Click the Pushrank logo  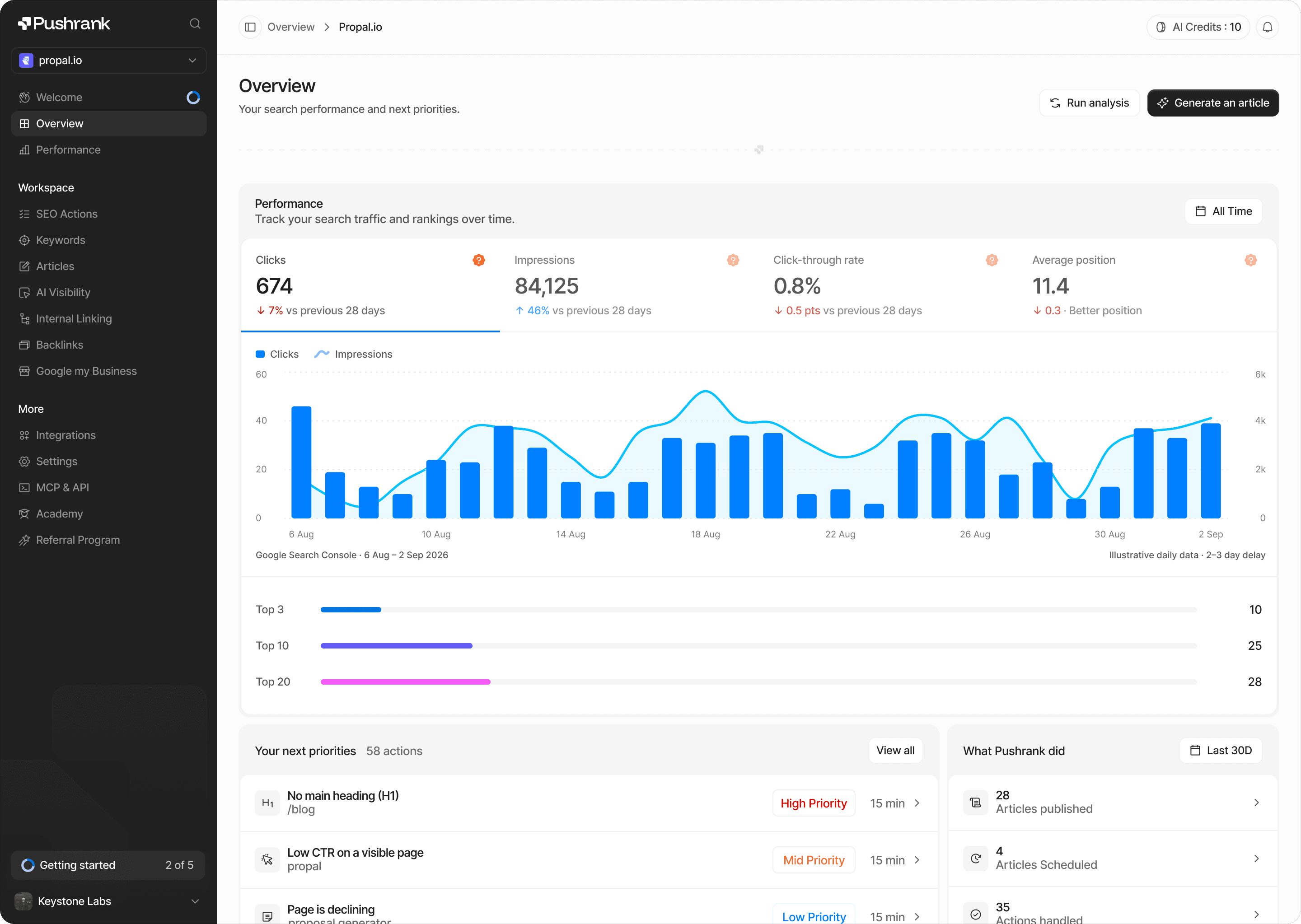click(64, 23)
